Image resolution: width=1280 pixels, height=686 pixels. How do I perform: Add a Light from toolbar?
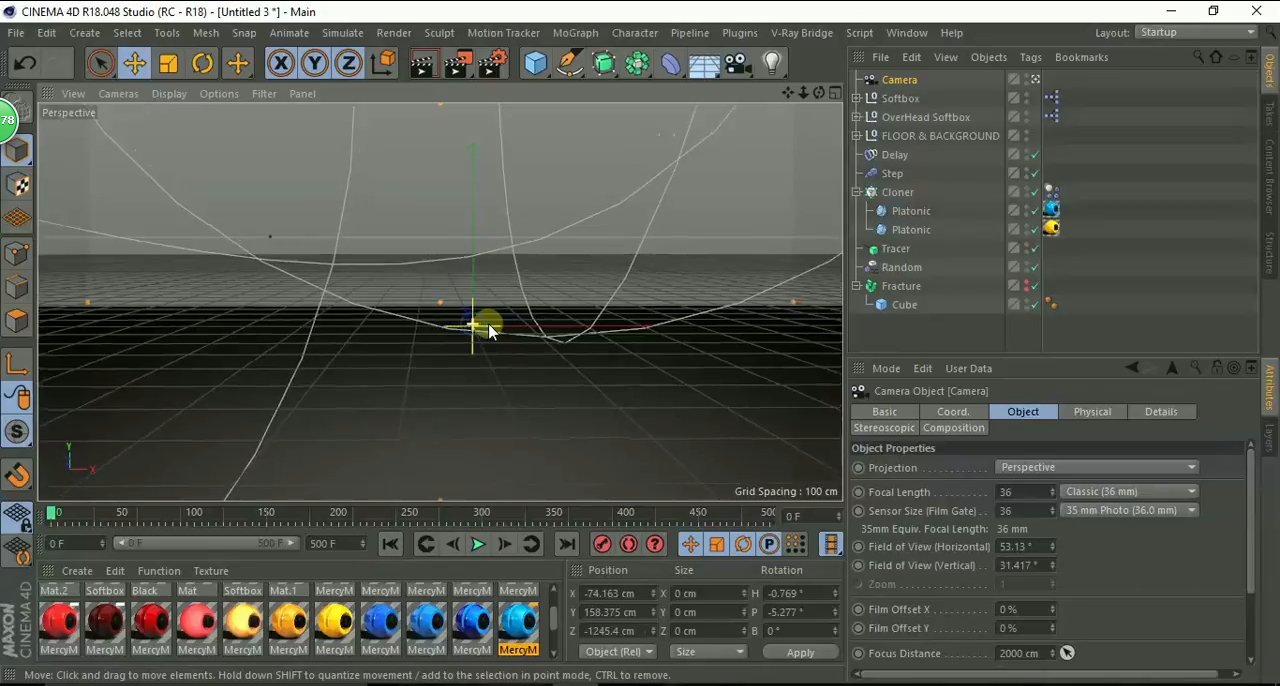click(772, 64)
